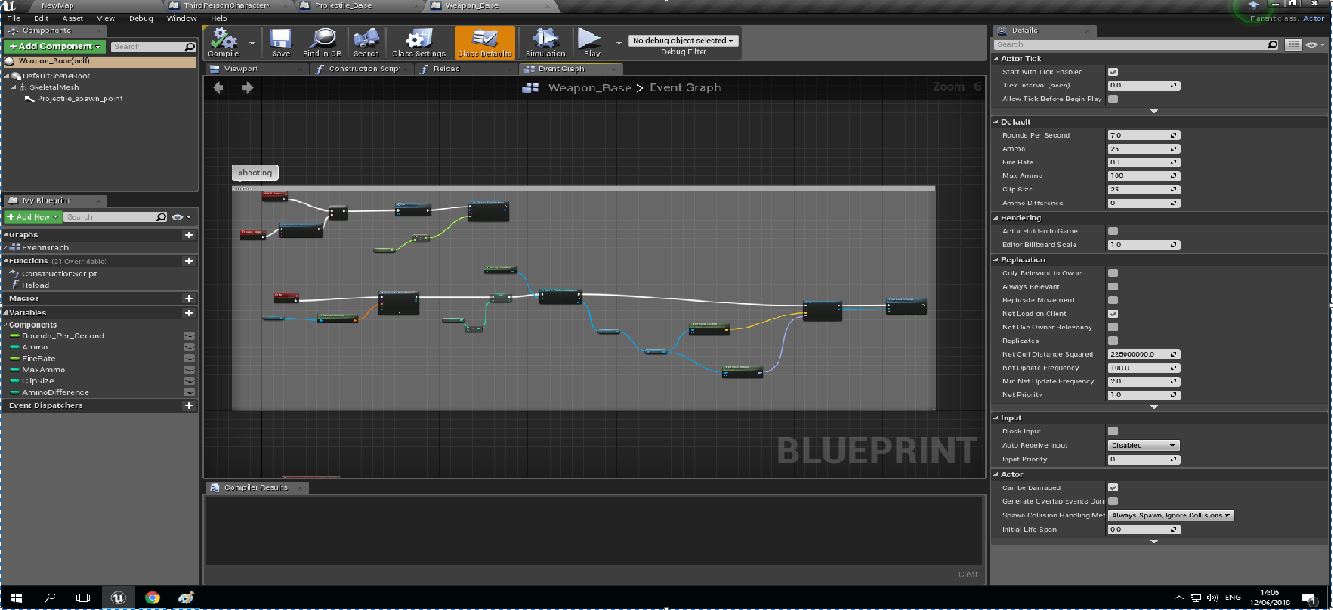This screenshot has height=610, width=1333.
Task: Click Add Component button
Action: (54, 47)
